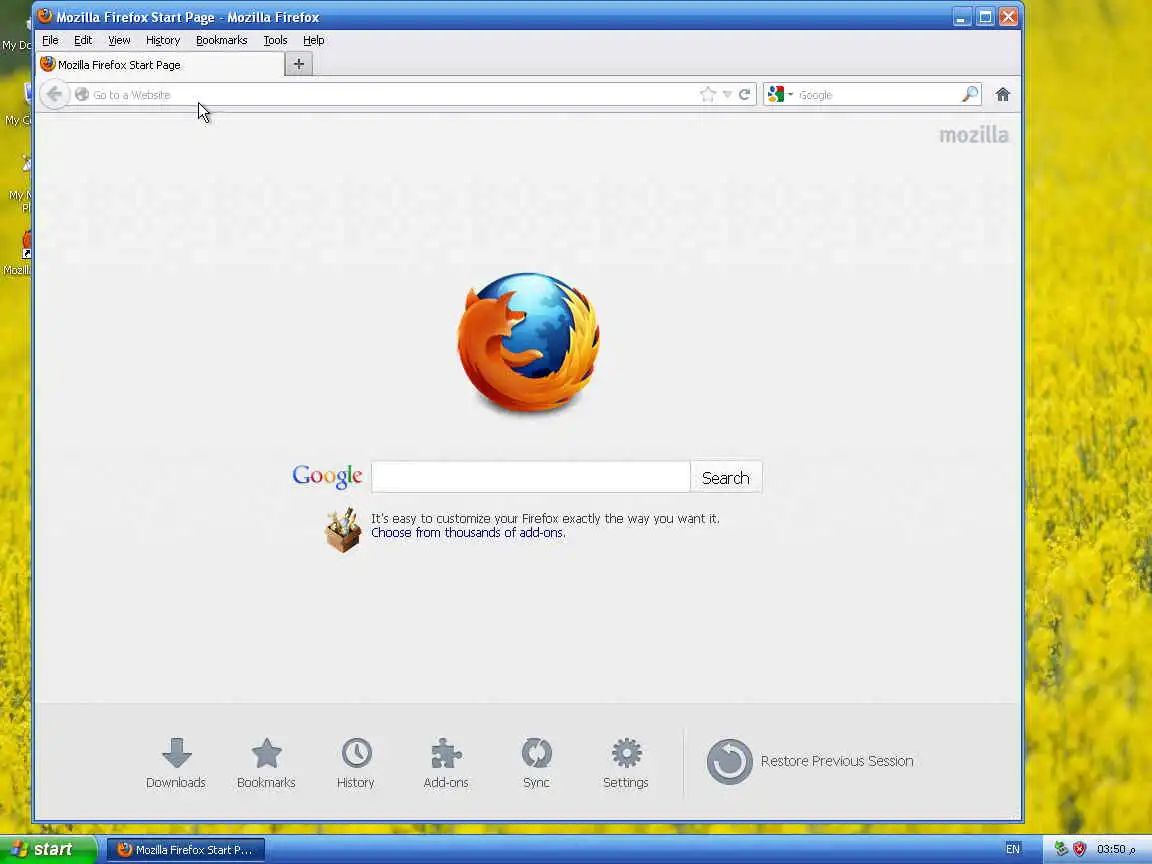The height and width of the screenshot is (864, 1152).
Task: Go to the home page via house icon
Action: (x=1003, y=94)
